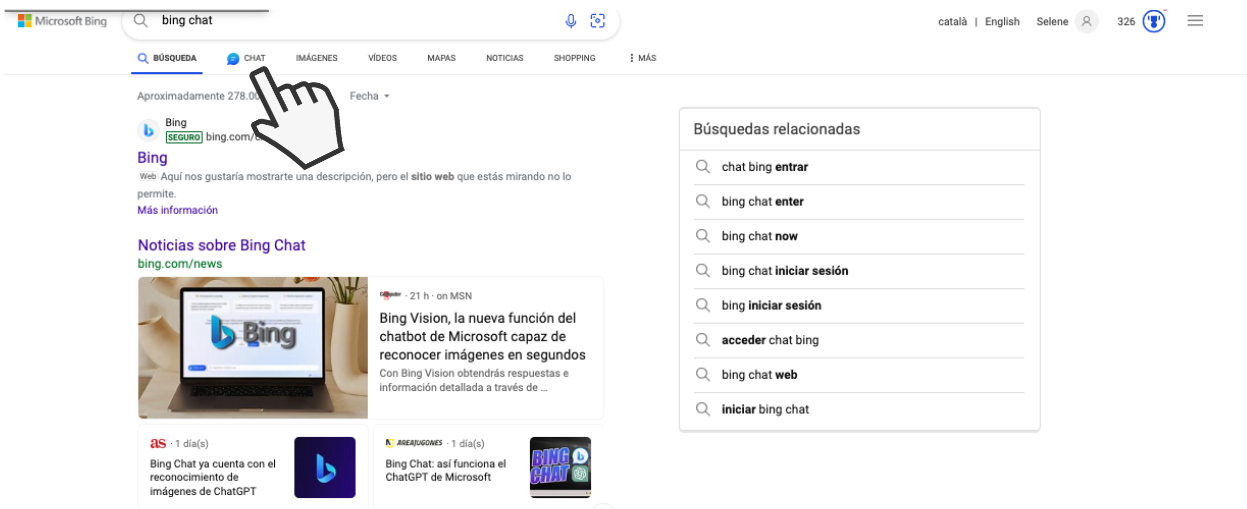Click search icon beside 'iniciar bing chat'

703,409
